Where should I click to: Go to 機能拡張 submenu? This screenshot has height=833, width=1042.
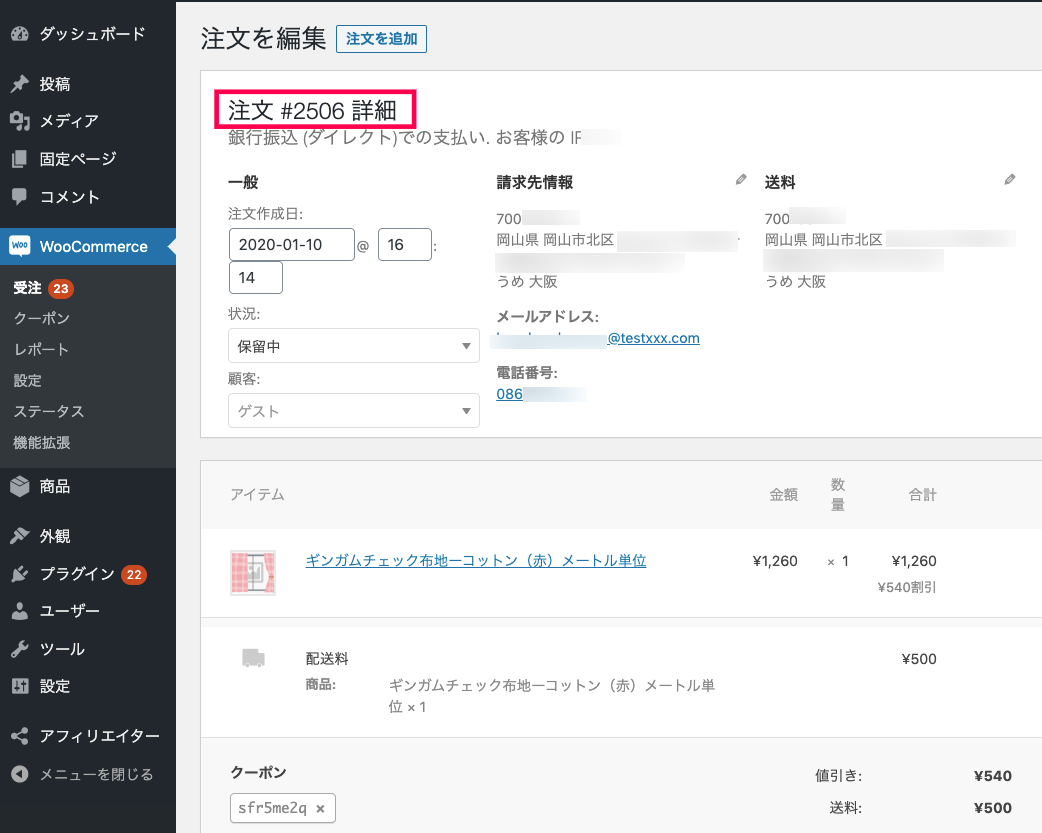pyautogui.click(x=42, y=443)
